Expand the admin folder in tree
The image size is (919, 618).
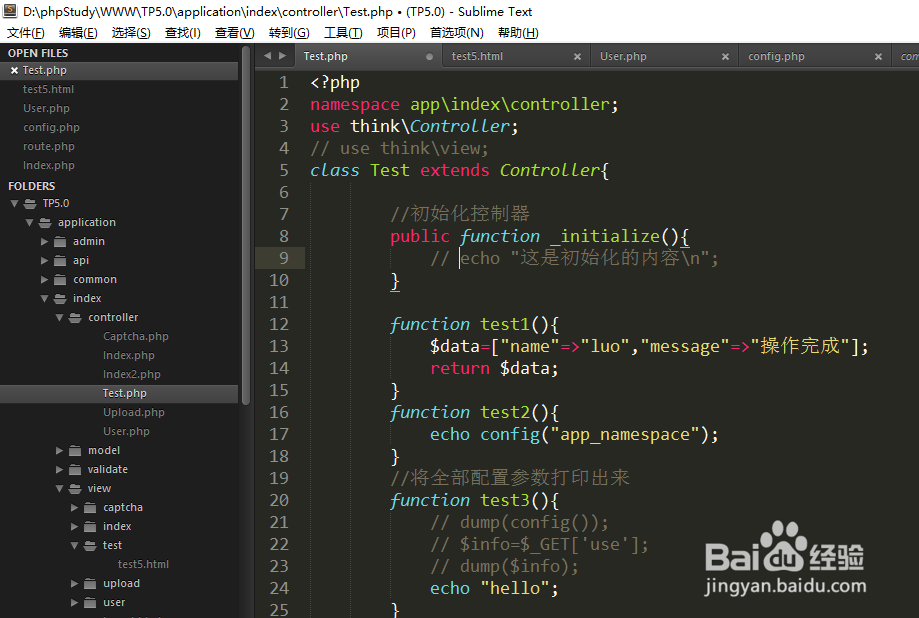pos(46,241)
